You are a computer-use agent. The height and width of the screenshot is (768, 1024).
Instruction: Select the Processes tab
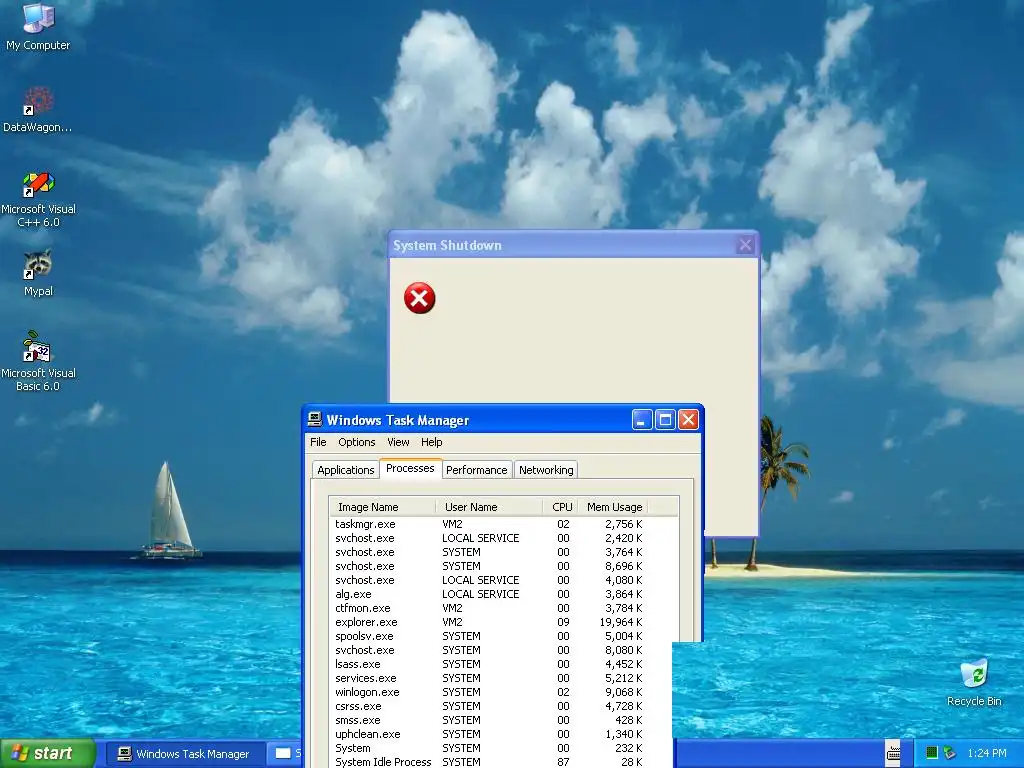pyautogui.click(x=410, y=468)
